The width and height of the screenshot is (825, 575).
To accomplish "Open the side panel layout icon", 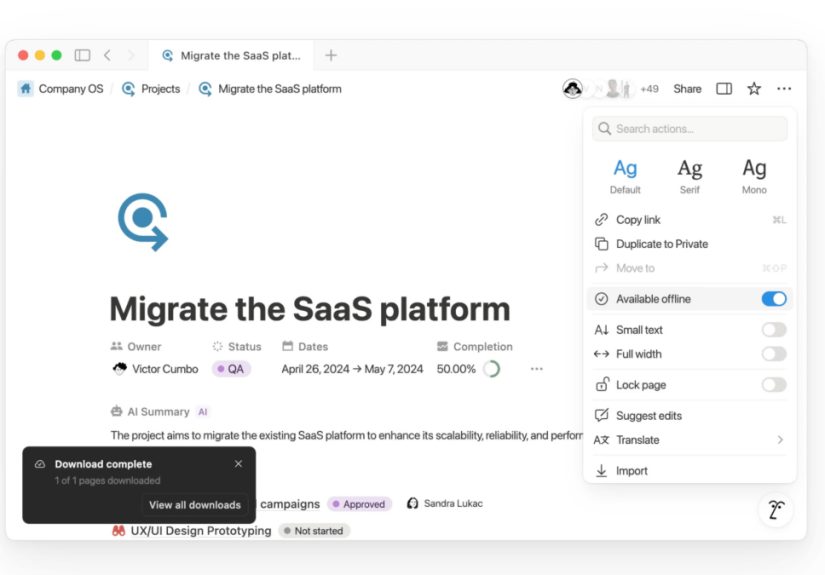I will [x=724, y=89].
